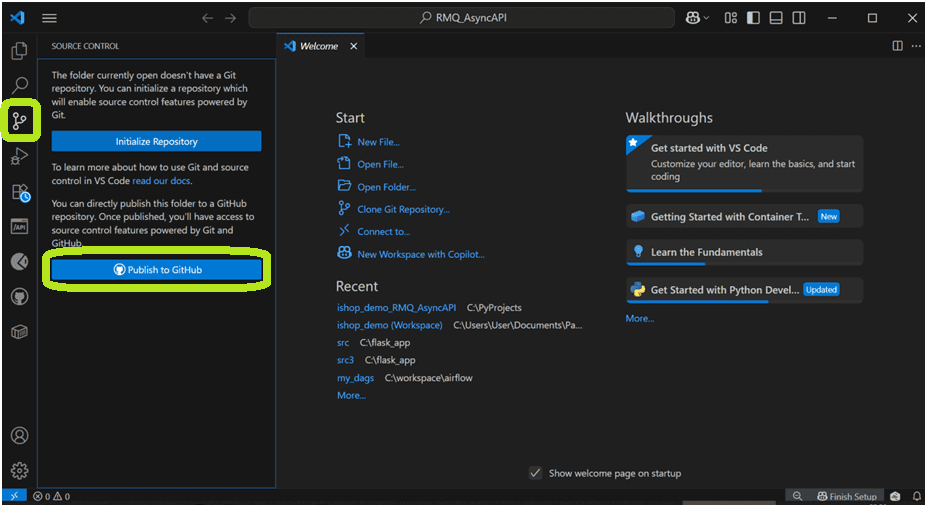The width and height of the screenshot is (925, 505).
Task: Open the Search view icon
Action: point(19,86)
